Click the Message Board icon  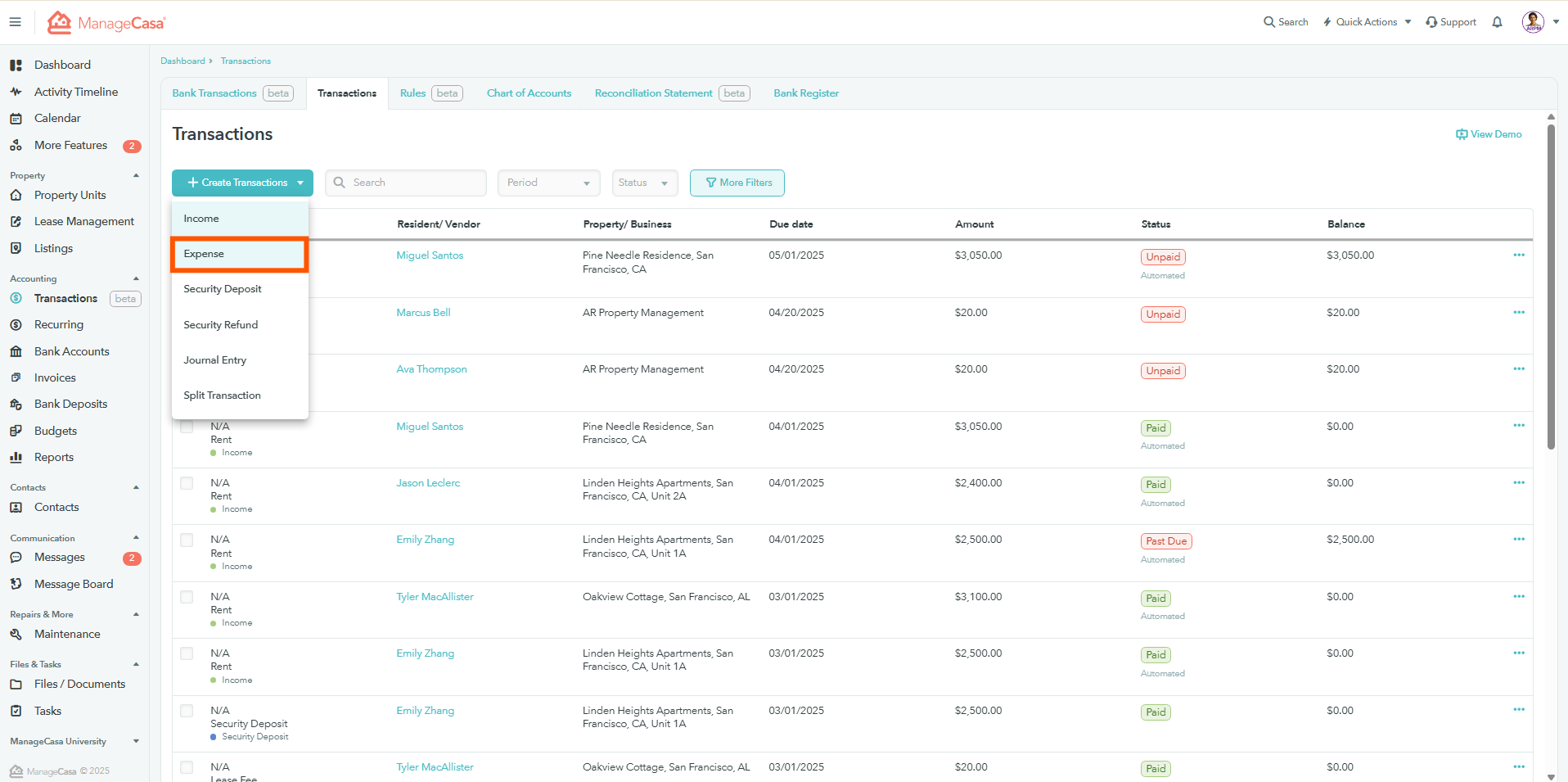pyautogui.click(x=16, y=584)
